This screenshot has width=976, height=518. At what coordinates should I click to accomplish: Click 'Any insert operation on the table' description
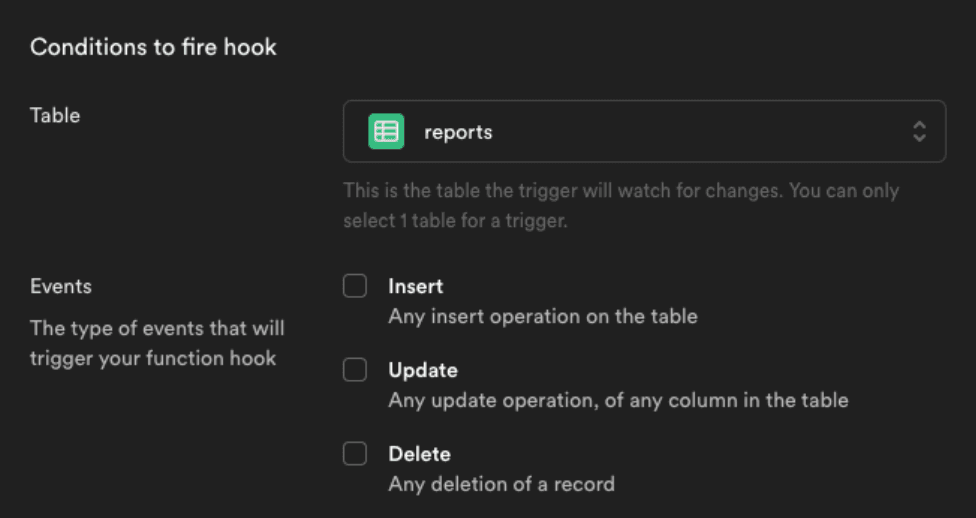coord(542,316)
